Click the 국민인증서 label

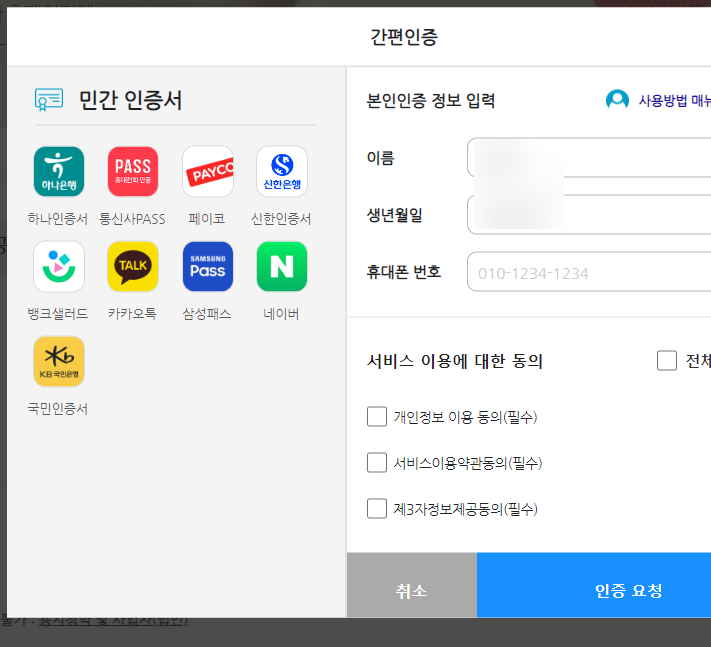tap(58, 409)
